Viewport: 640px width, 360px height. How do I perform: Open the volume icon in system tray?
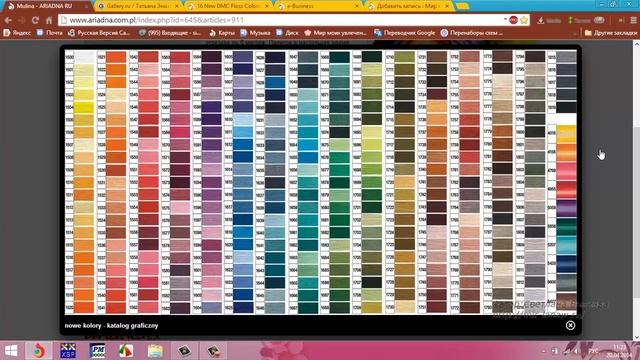tap(577, 351)
